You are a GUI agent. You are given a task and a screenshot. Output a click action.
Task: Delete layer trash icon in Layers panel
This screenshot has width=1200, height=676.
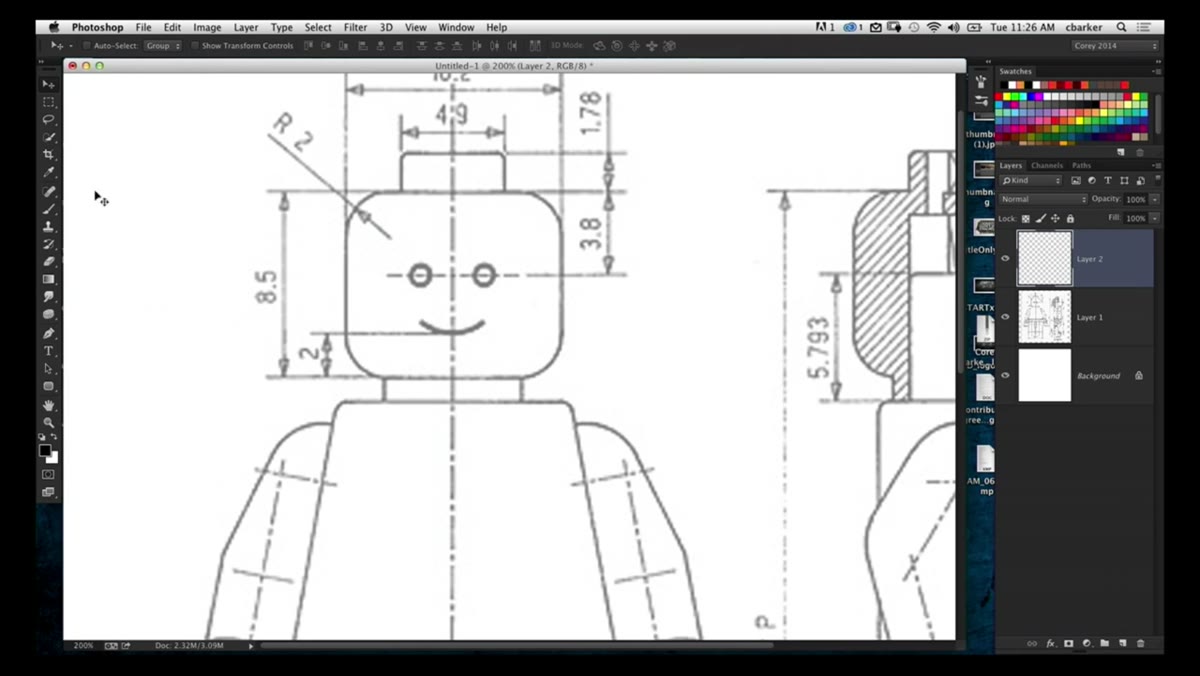pyautogui.click(x=1140, y=644)
